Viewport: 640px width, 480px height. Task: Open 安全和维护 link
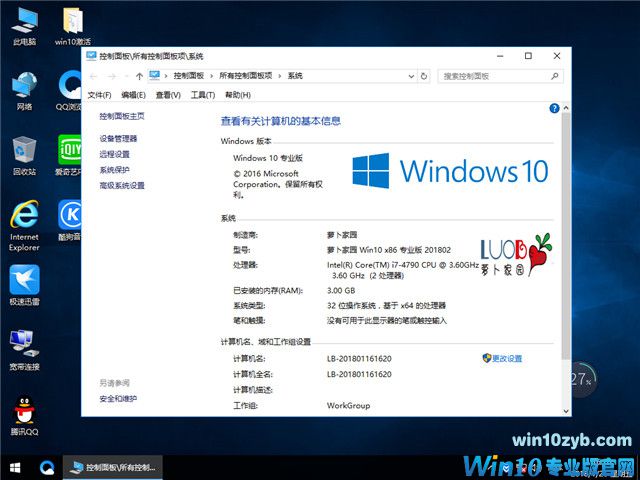click(x=118, y=399)
